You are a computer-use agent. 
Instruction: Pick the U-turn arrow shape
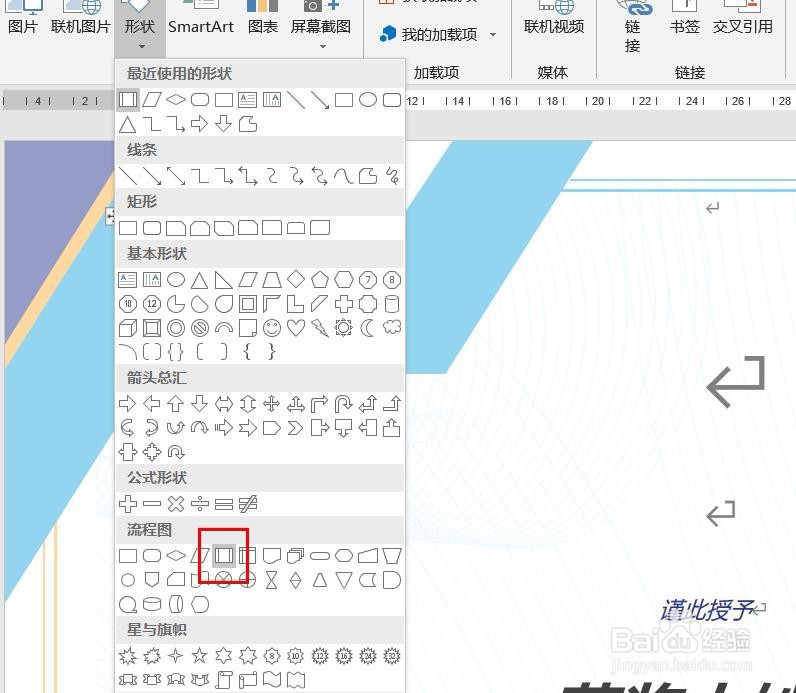344,404
